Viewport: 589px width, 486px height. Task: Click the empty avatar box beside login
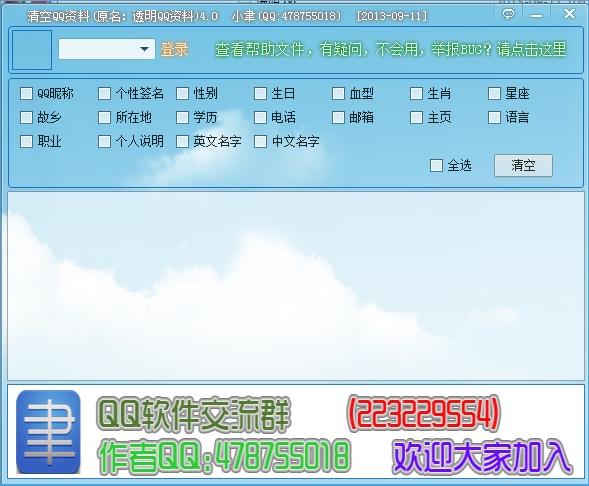(x=32, y=50)
